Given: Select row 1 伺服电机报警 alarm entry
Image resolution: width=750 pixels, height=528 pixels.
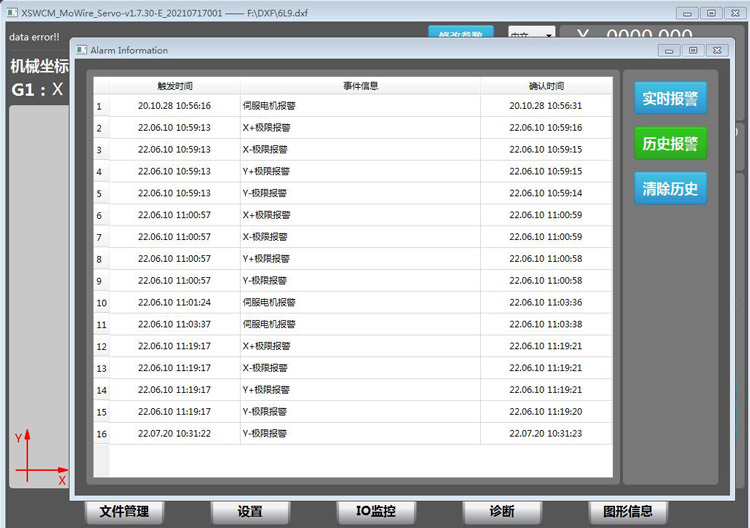Looking at the screenshot, I should tap(353, 106).
